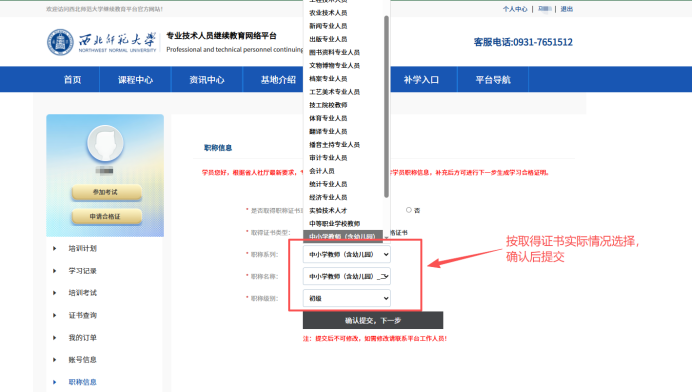Open 基地介绍 navigation item
This screenshot has height=392, width=692.
point(278,79)
